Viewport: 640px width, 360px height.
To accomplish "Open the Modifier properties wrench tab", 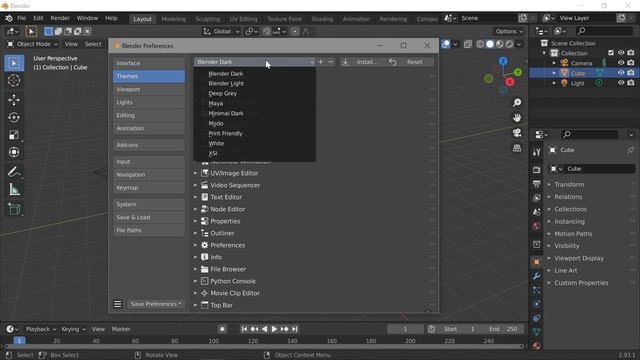I will coord(536,276).
